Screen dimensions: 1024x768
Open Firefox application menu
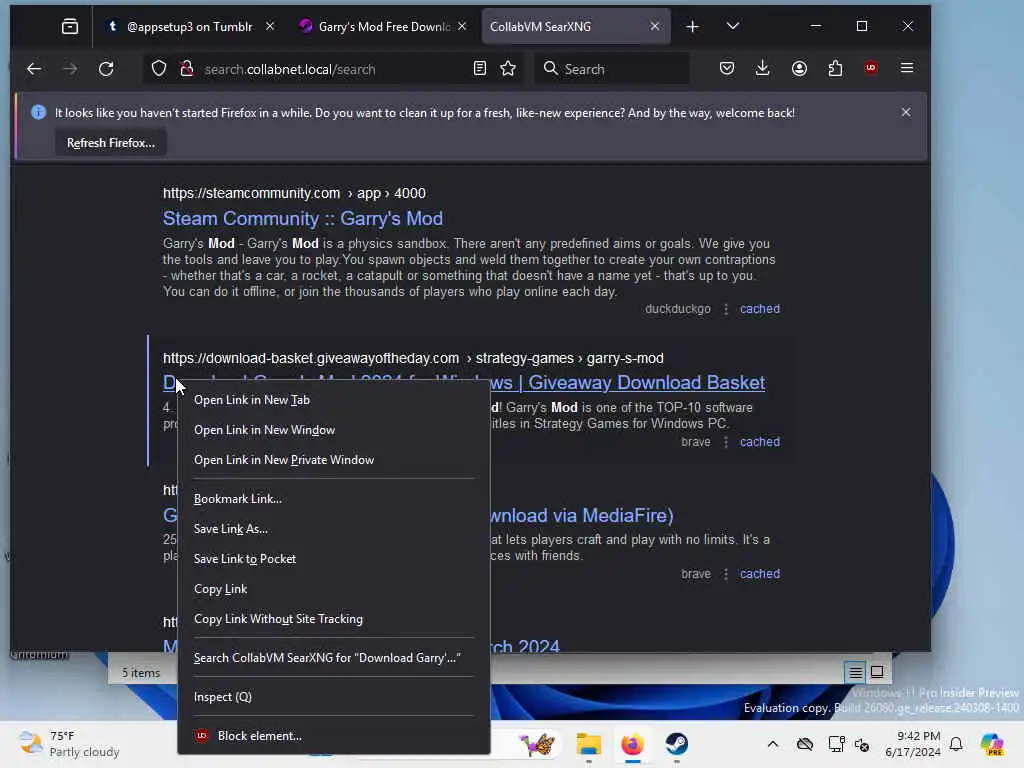pos(907,68)
